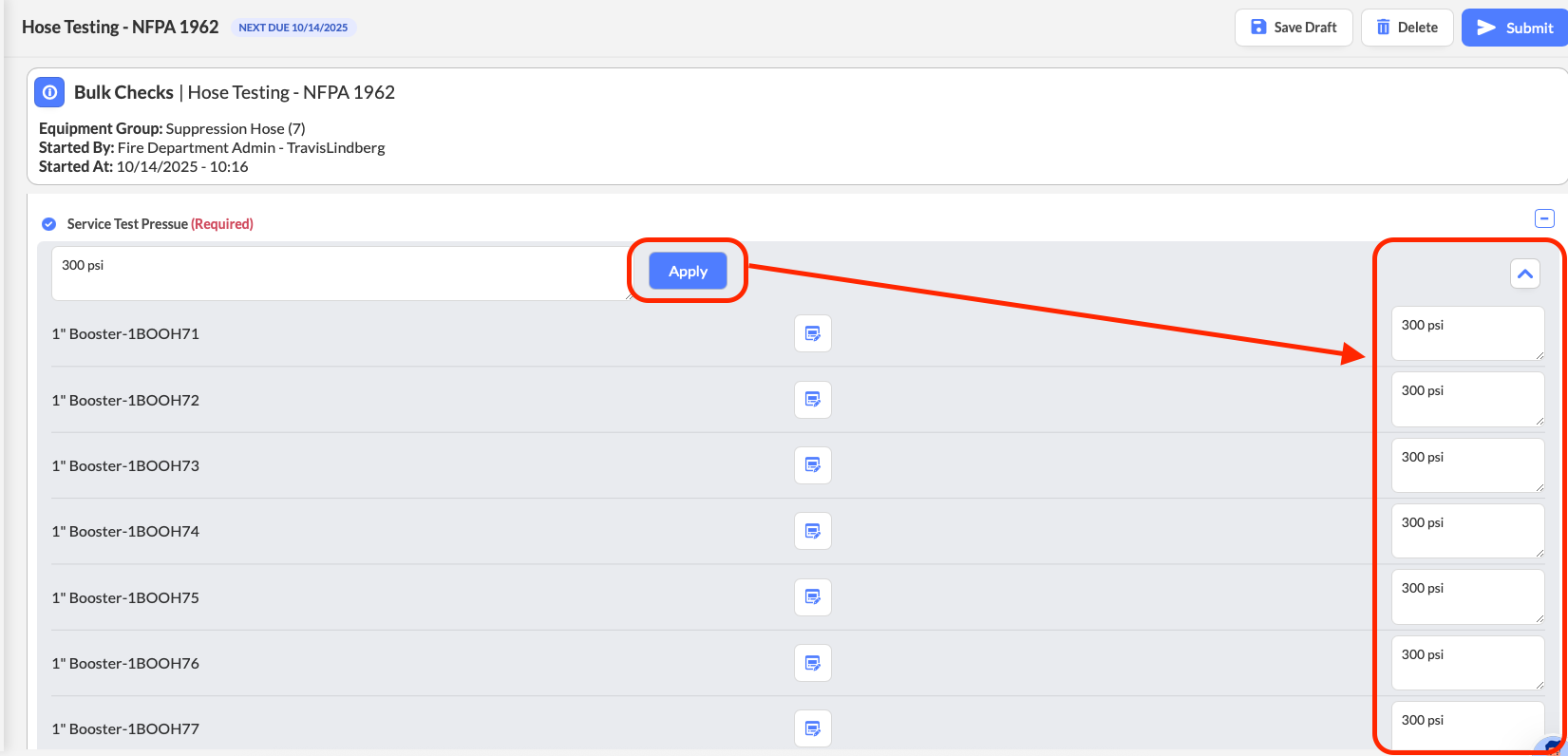The height and width of the screenshot is (756, 1568).
Task: Submit the hose testing form
Action: [x=1515, y=28]
